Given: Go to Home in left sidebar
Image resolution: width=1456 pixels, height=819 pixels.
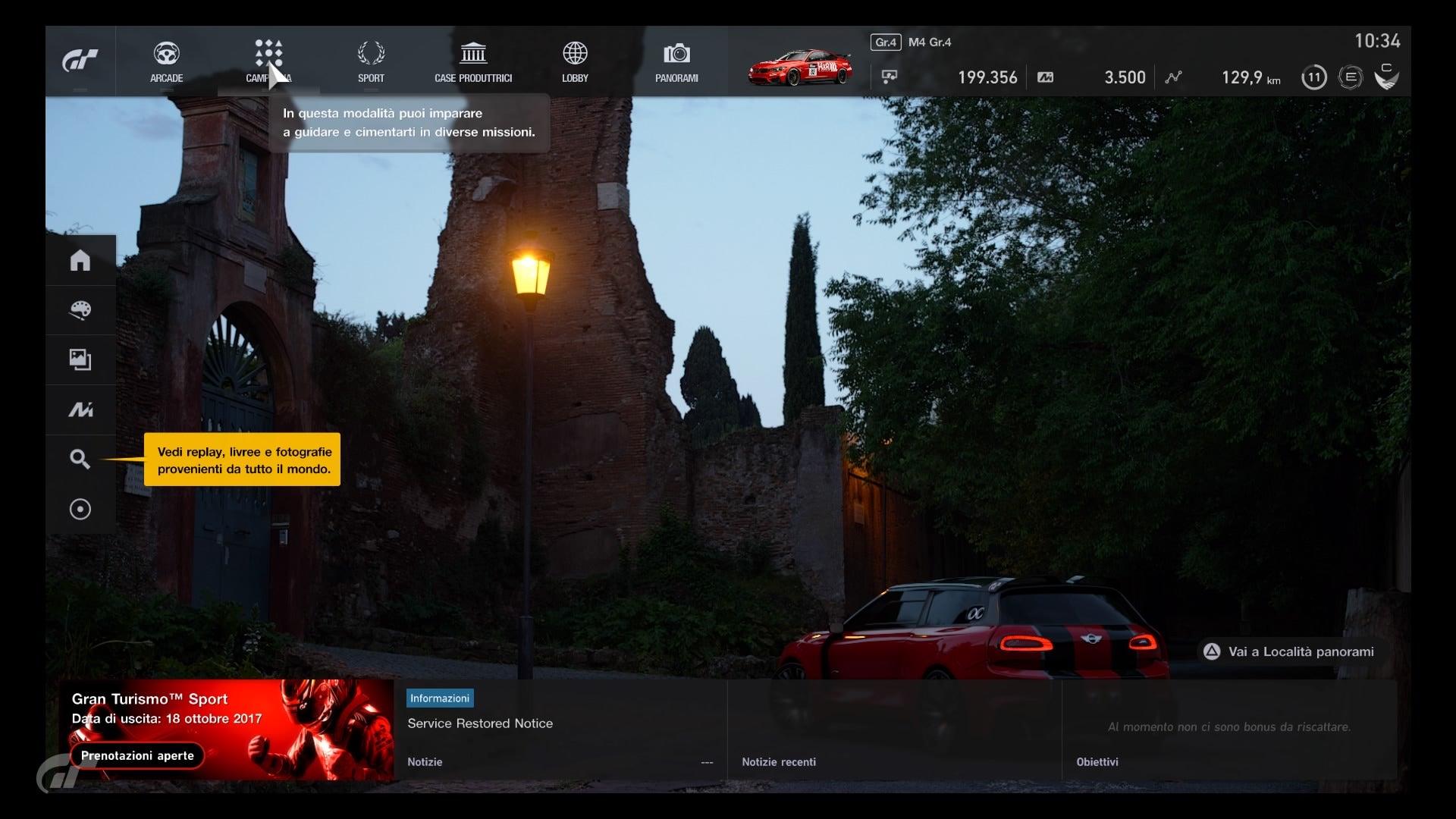Looking at the screenshot, I should tap(80, 260).
